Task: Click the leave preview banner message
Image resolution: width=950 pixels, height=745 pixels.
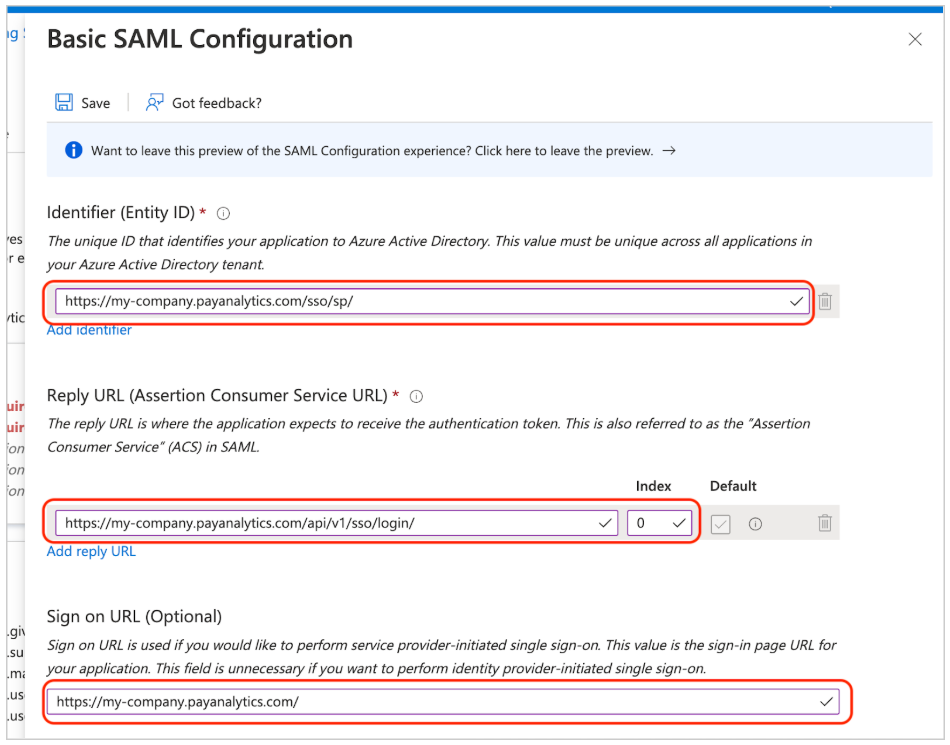Action: (x=372, y=151)
